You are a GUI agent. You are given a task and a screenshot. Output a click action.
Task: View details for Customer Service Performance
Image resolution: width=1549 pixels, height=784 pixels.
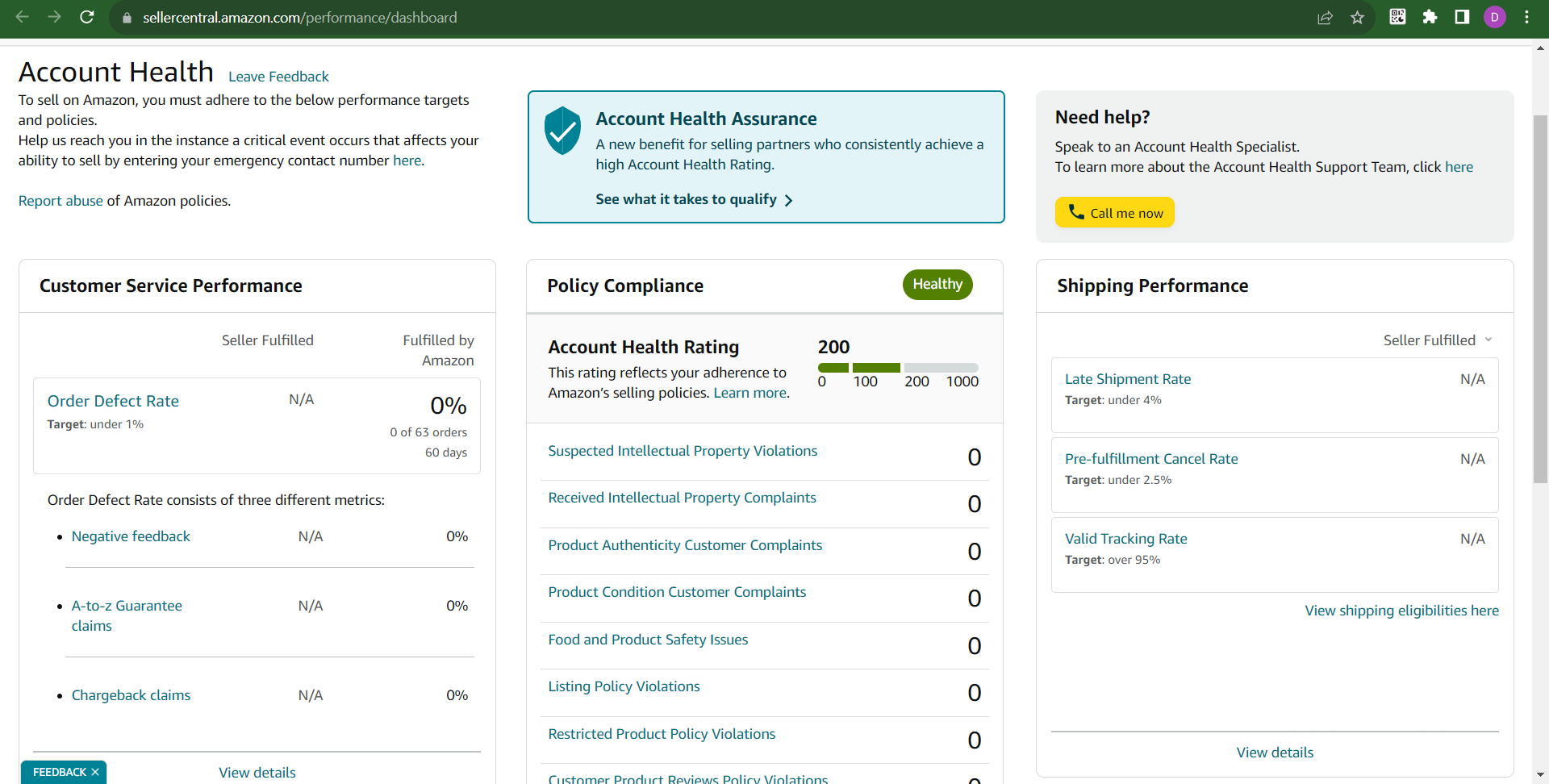pos(257,773)
